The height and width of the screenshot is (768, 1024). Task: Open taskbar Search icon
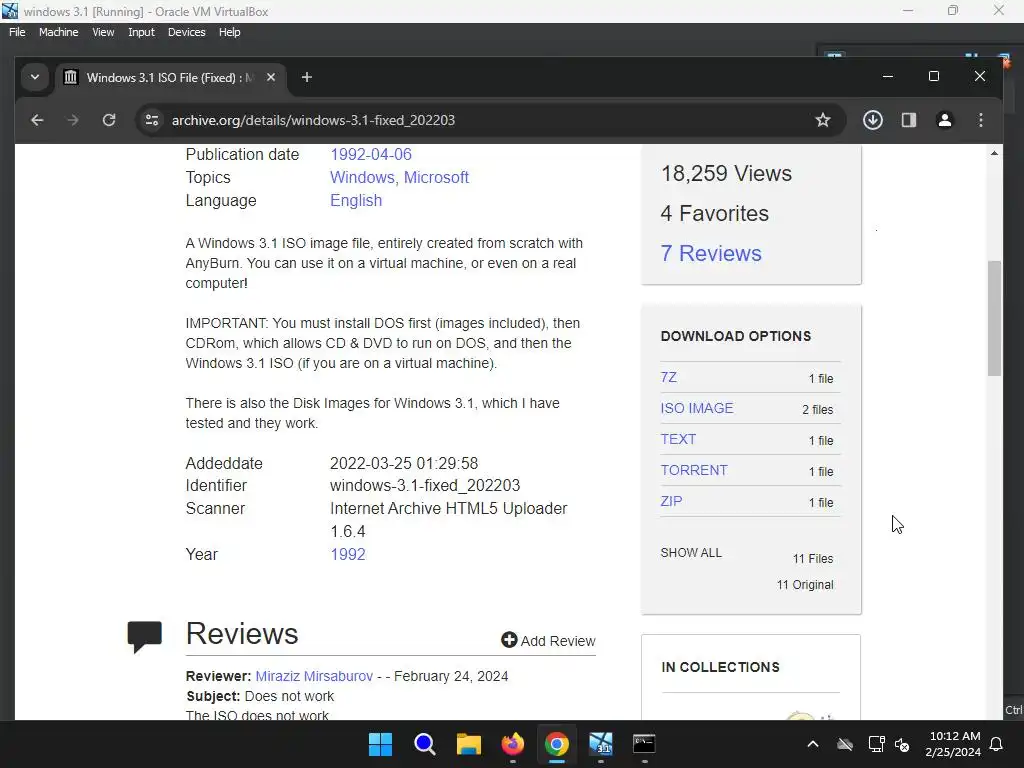tap(424, 744)
